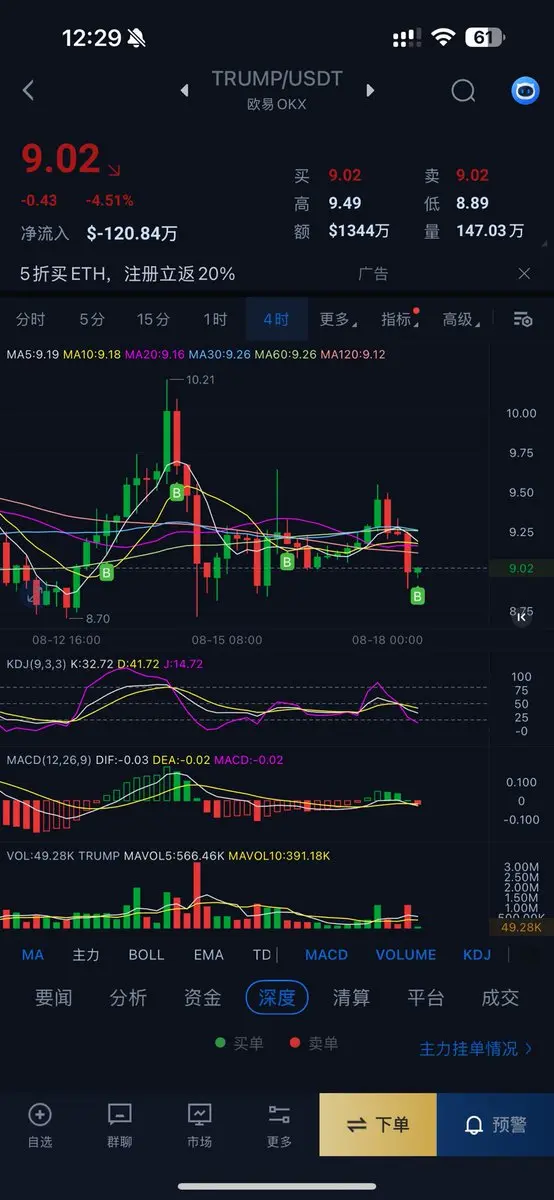554x1200 pixels.
Task: Tap the 8.70 low price label
Action: click(x=97, y=619)
